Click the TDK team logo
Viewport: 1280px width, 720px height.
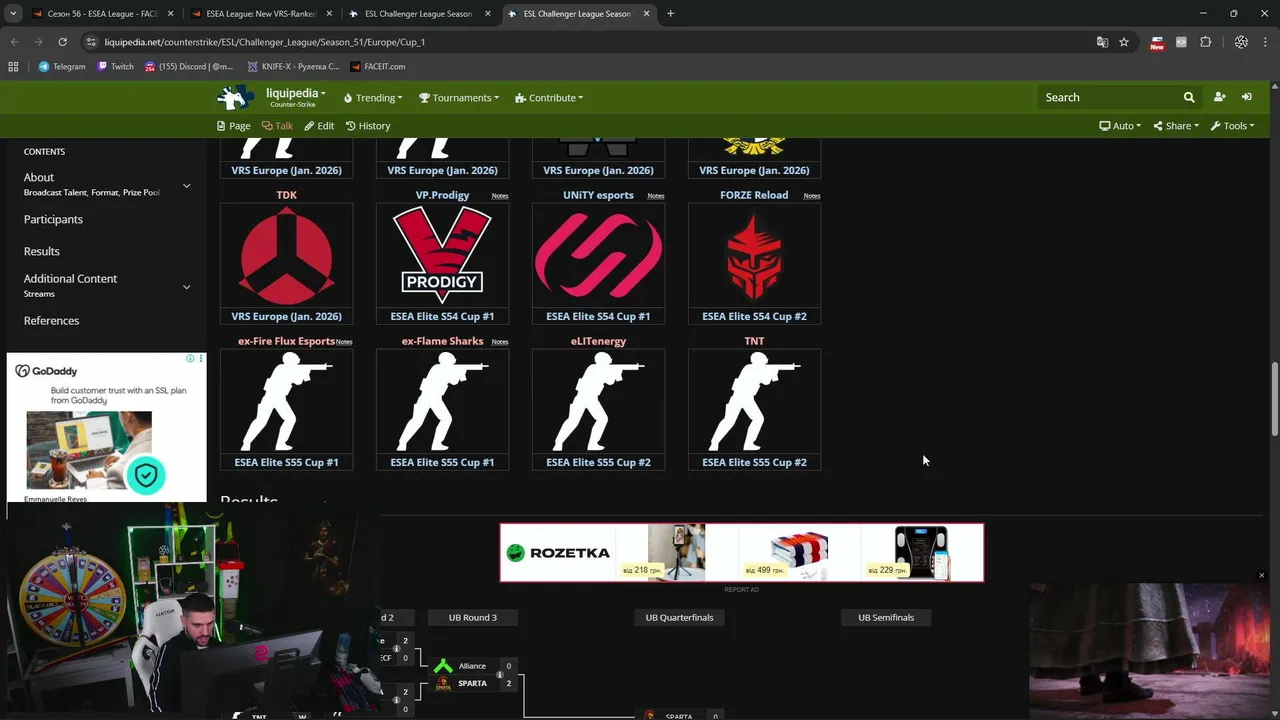tap(286, 256)
